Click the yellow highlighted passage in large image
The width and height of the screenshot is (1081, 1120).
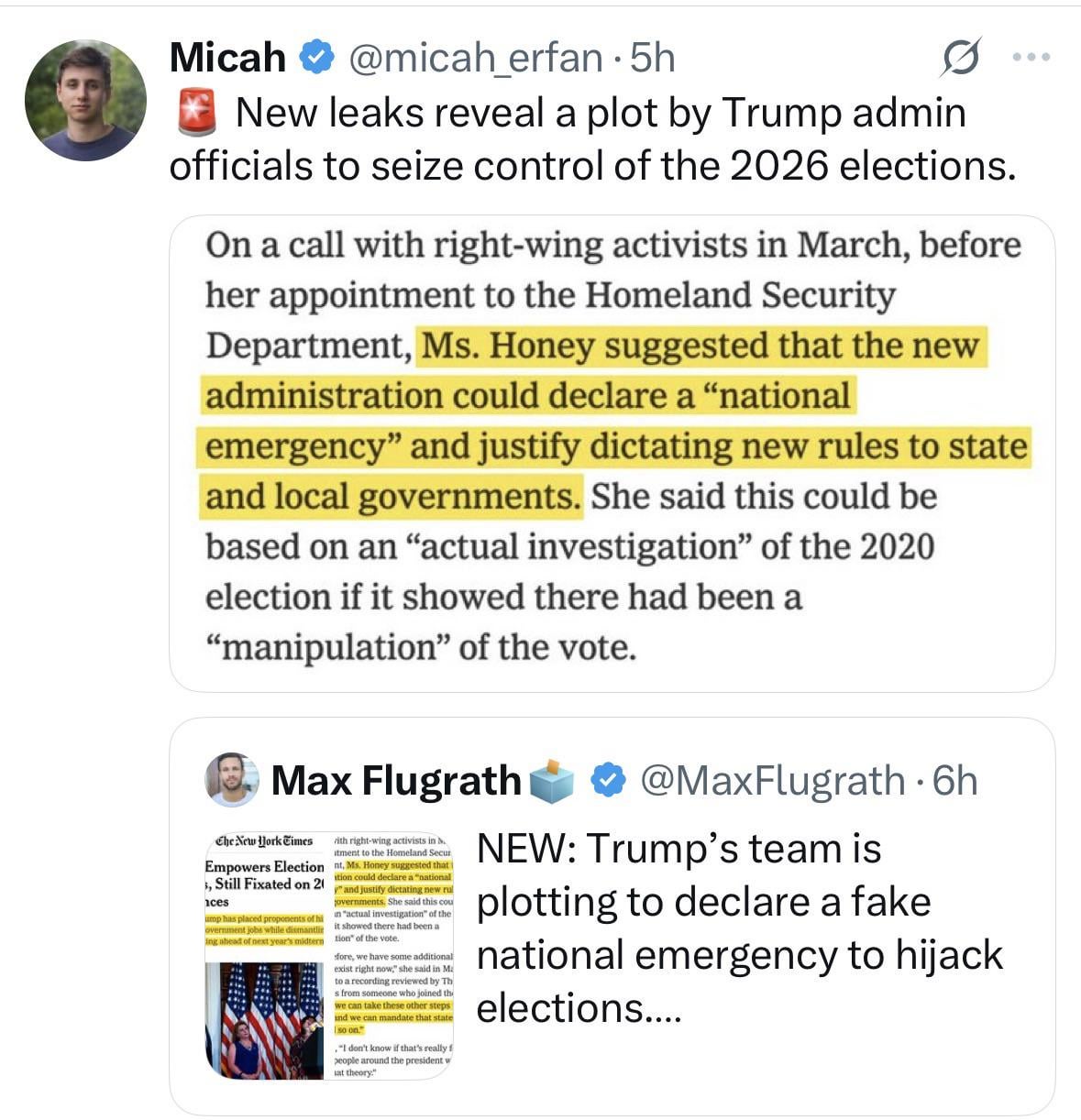pos(614,422)
